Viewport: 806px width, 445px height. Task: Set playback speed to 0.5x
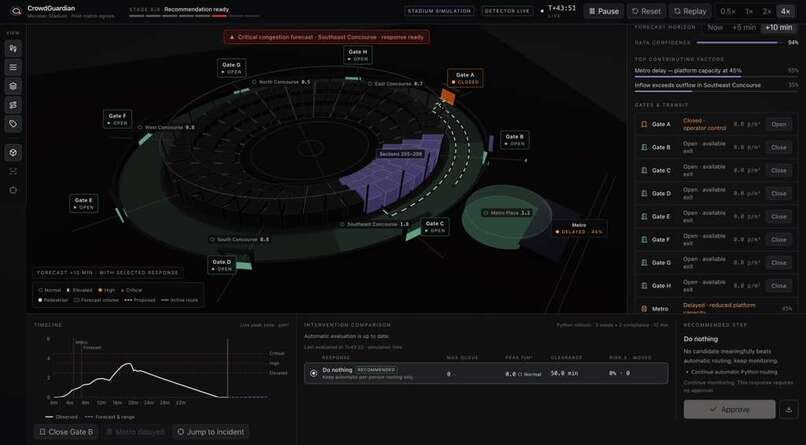(728, 11)
